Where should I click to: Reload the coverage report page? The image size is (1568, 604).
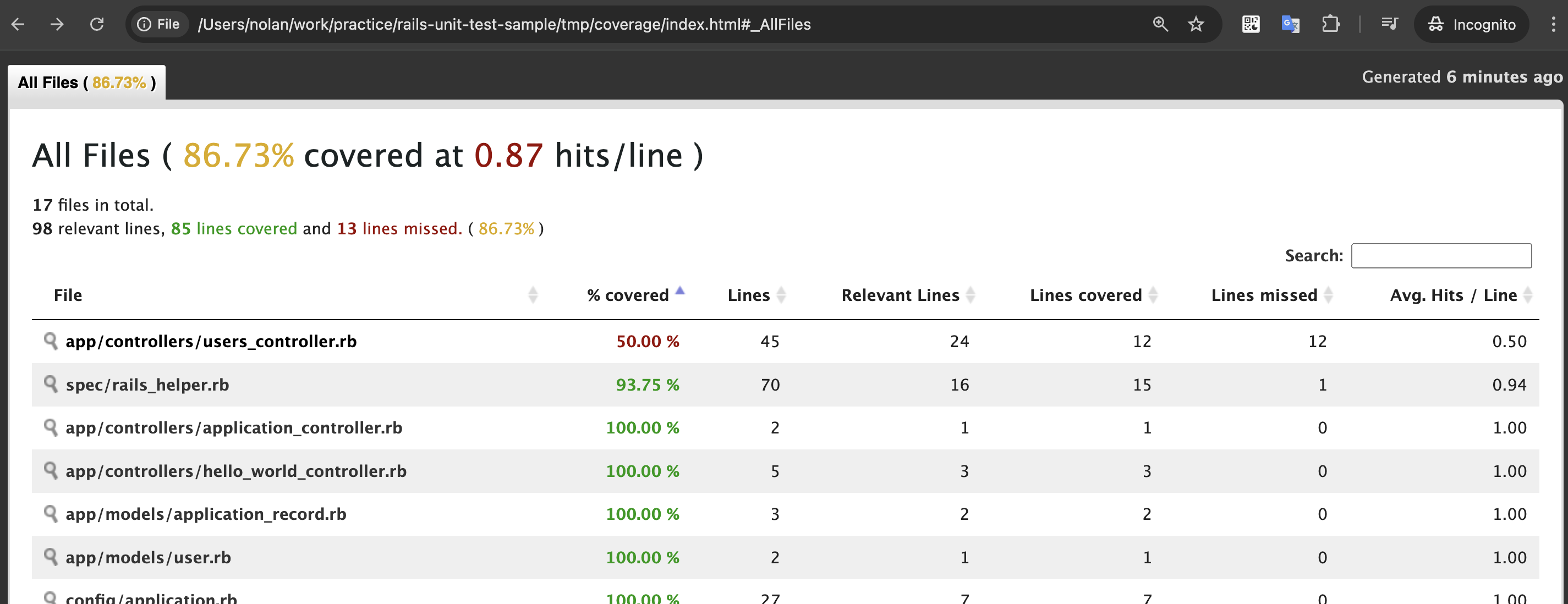tap(97, 24)
